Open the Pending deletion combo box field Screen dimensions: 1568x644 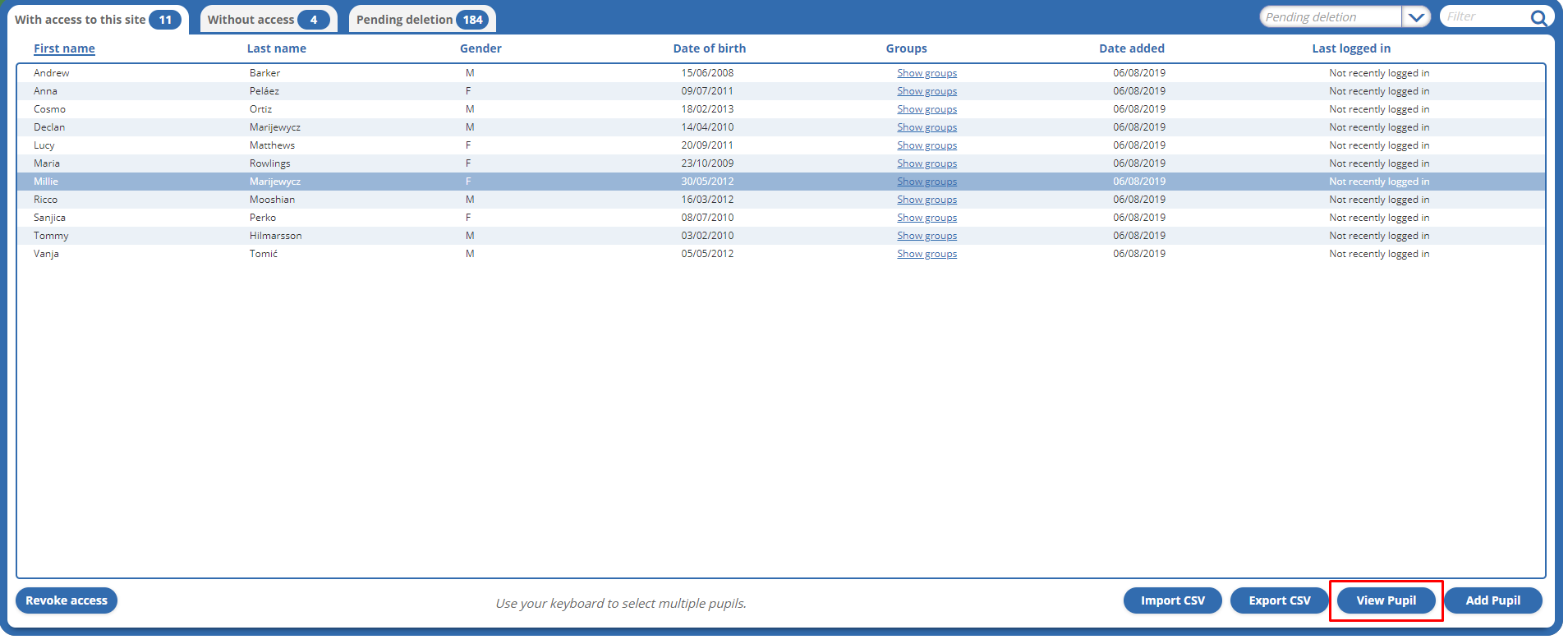tap(1330, 17)
